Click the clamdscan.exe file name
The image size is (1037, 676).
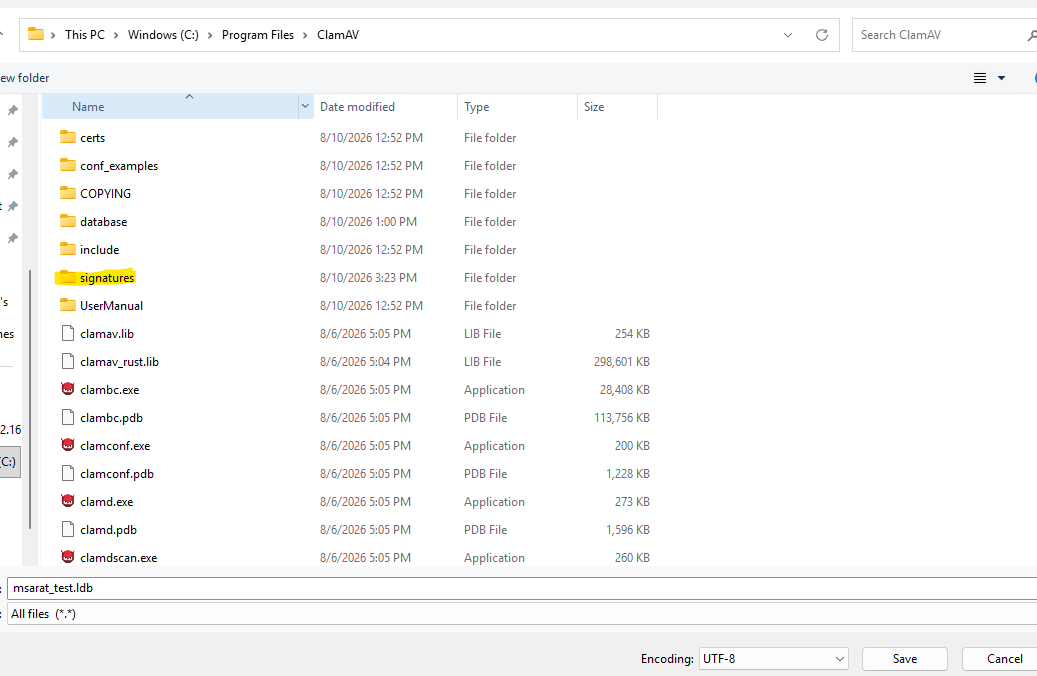coord(118,558)
